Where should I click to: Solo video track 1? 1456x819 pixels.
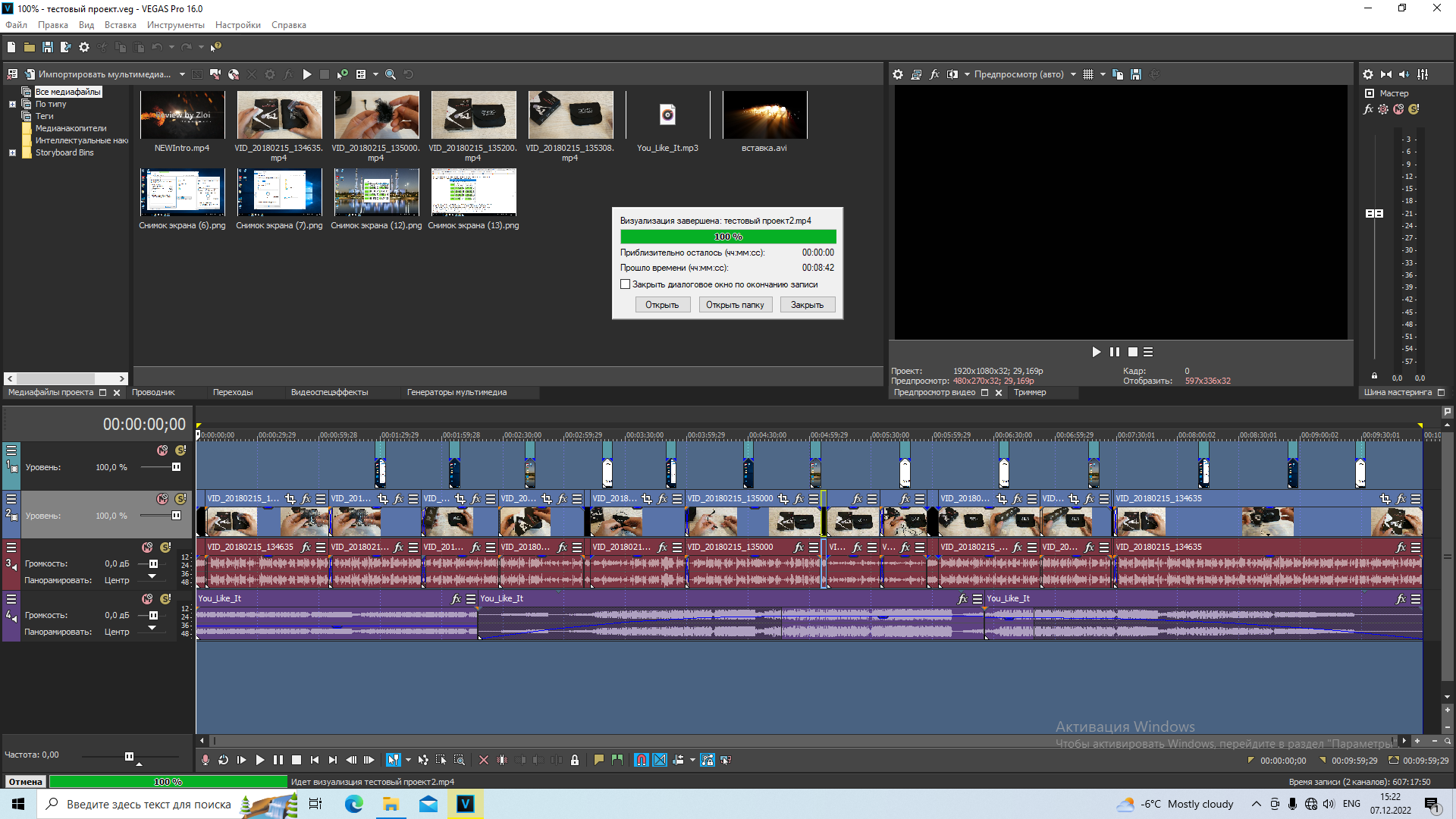(x=180, y=450)
